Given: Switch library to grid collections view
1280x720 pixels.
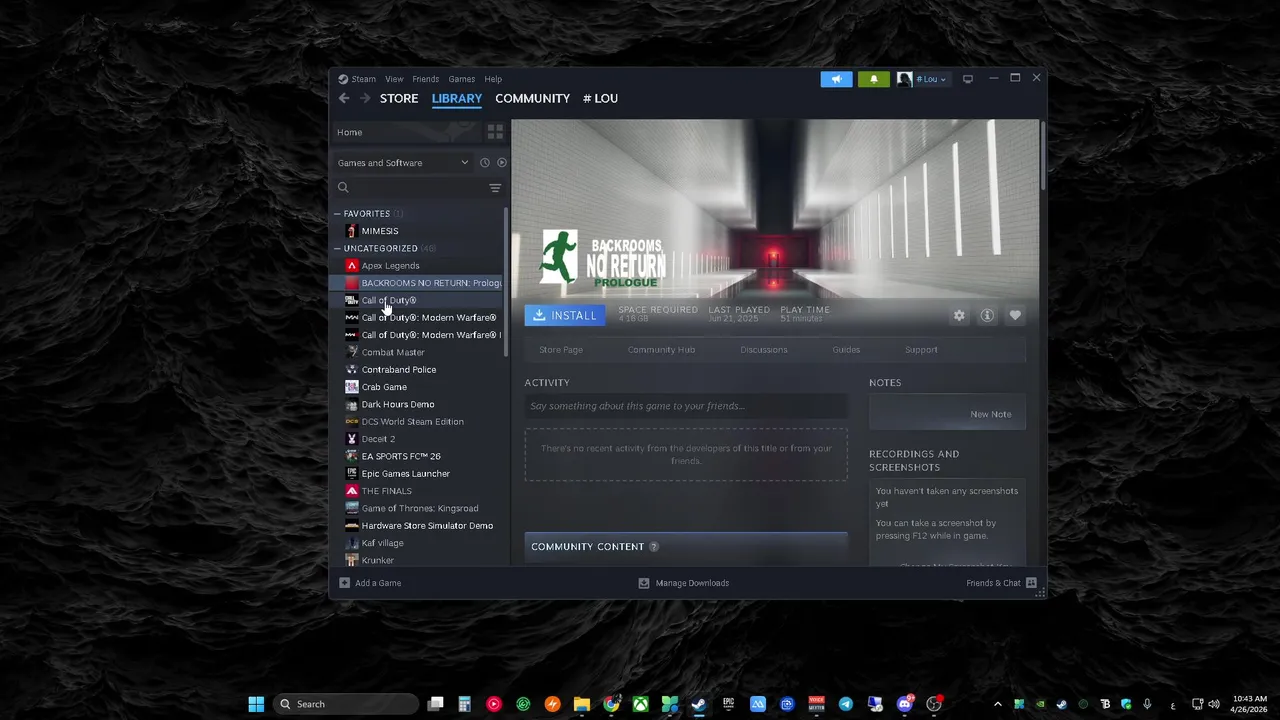Looking at the screenshot, I should (495, 132).
